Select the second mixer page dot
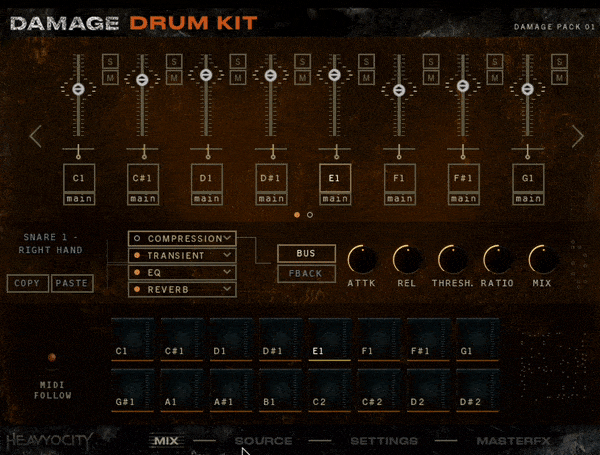 [310, 215]
